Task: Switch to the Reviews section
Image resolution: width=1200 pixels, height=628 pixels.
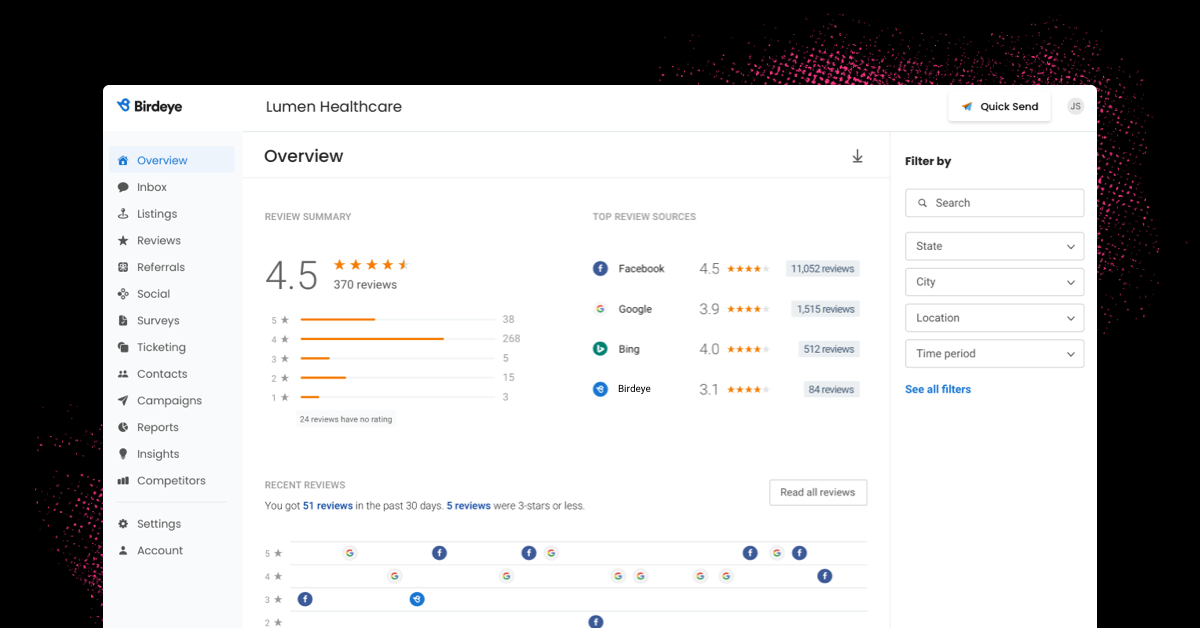Action: (158, 240)
